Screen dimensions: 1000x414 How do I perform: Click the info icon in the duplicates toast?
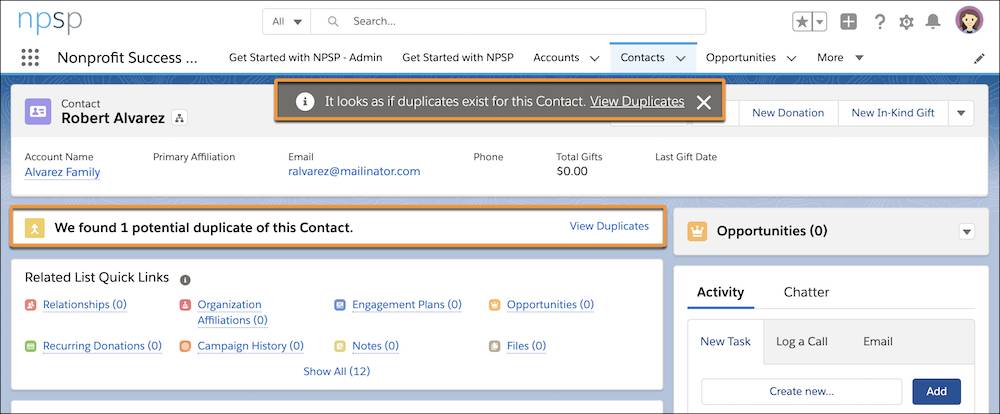[x=305, y=101]
